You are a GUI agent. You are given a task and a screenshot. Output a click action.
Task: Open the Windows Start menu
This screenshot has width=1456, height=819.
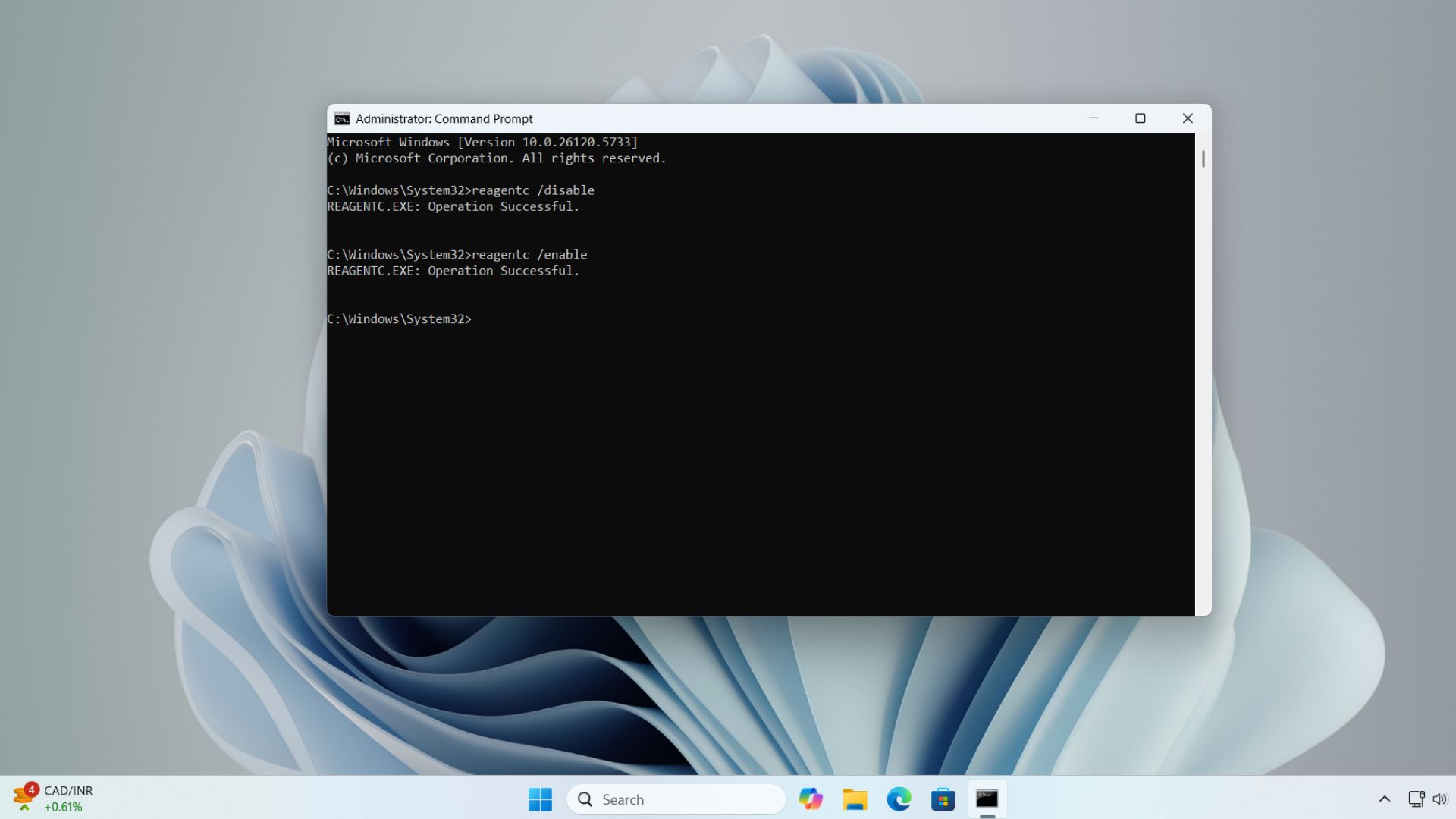coord(540,799)
